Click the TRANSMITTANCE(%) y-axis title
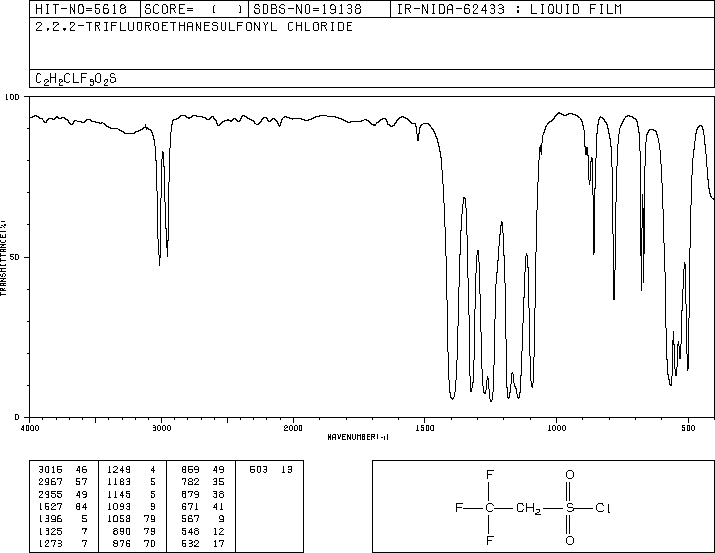This screenshot has width=715, height=553. pos(3,258)
